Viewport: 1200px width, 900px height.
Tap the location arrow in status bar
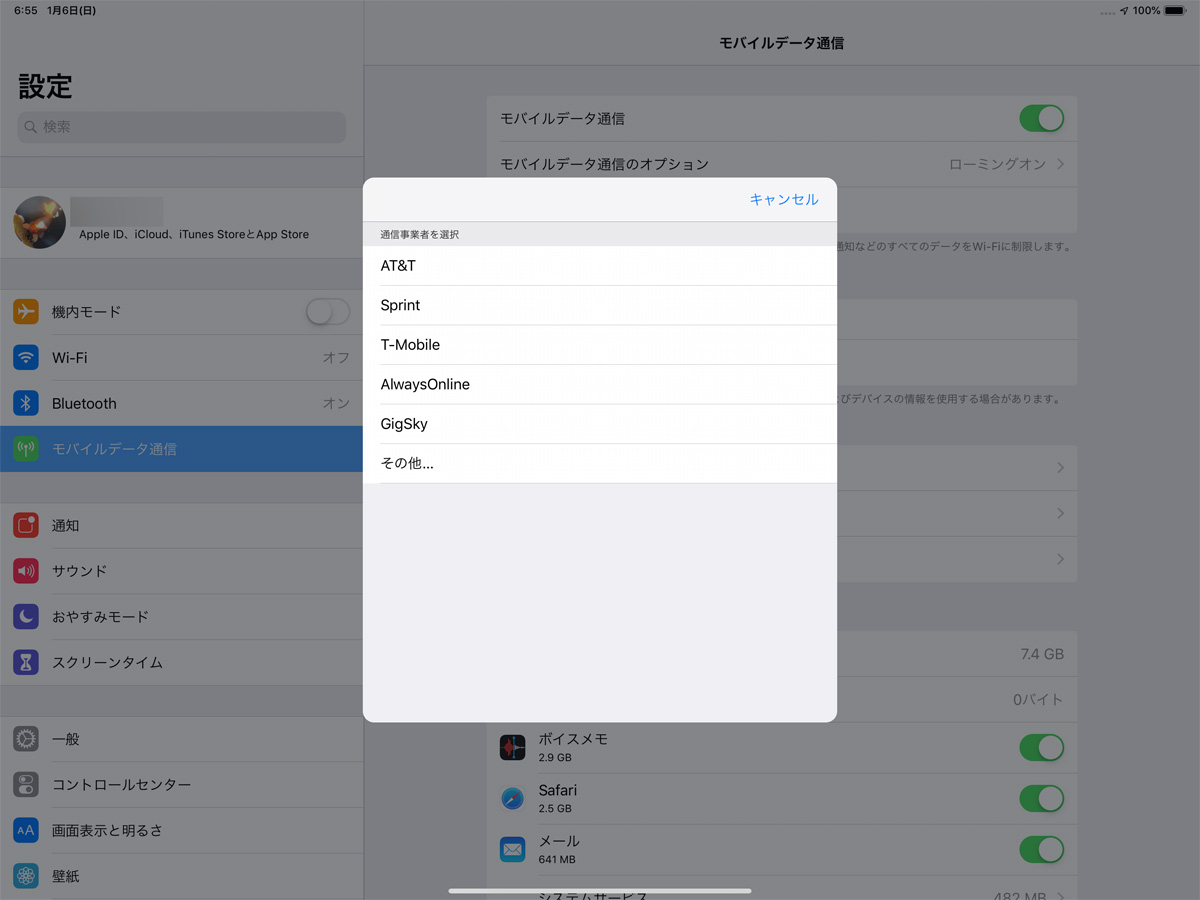tap(1124, 10)
